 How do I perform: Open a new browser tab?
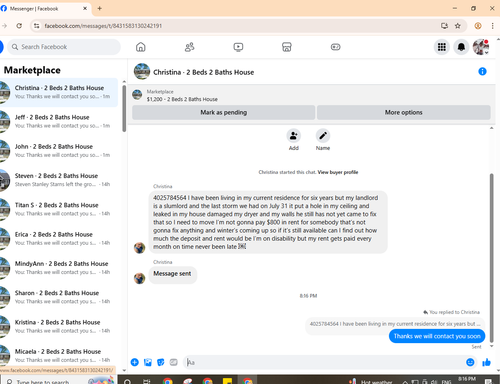[99, 8]
